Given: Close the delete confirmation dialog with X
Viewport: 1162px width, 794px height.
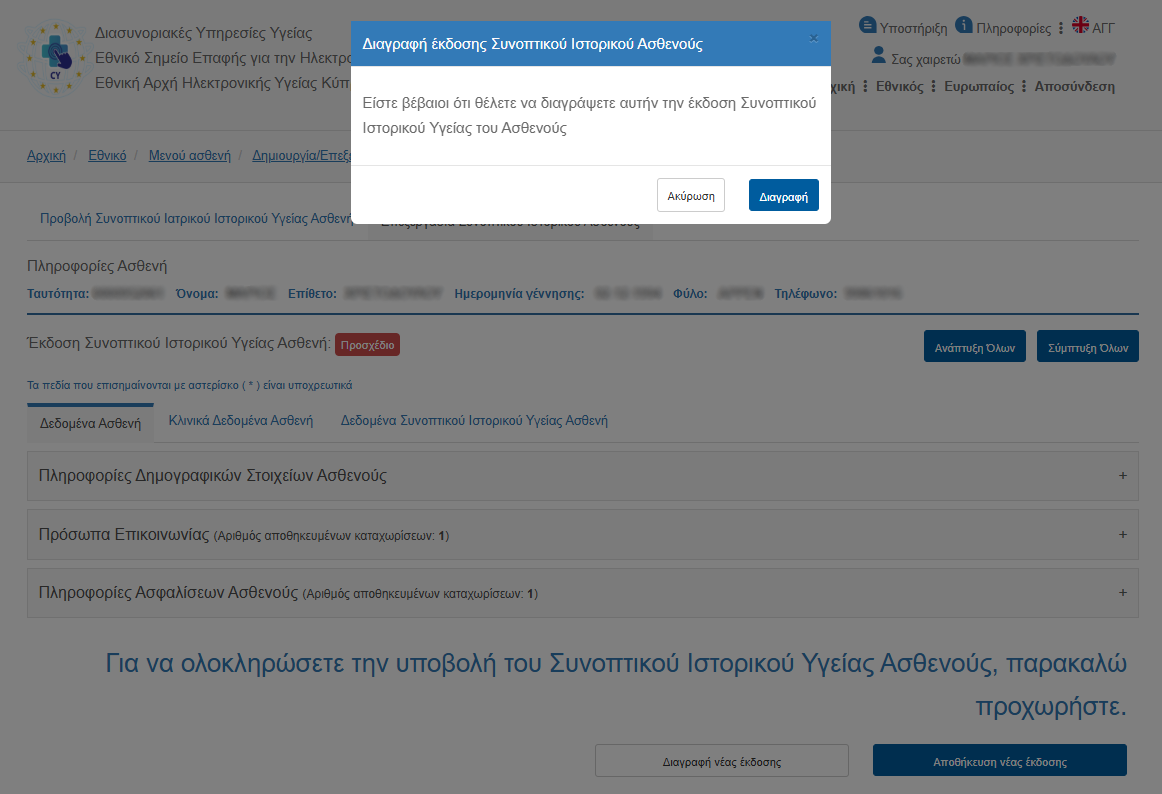Looking at the screenshot, I should coord(813,39).
